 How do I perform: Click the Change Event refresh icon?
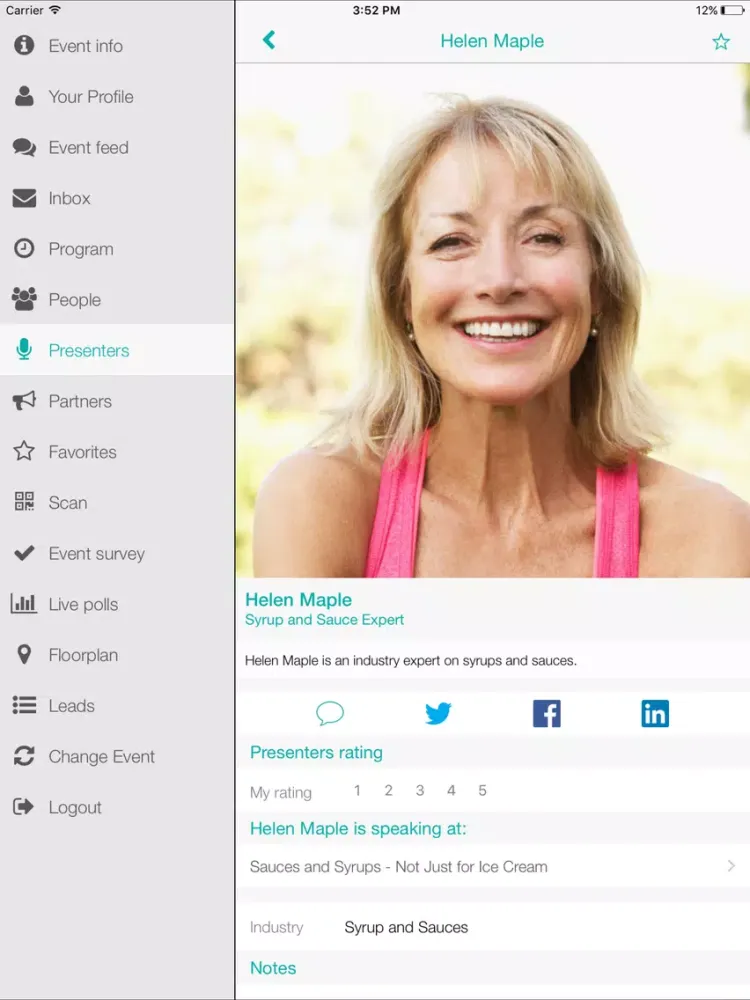pyautogui.click(x=24, y=756)
